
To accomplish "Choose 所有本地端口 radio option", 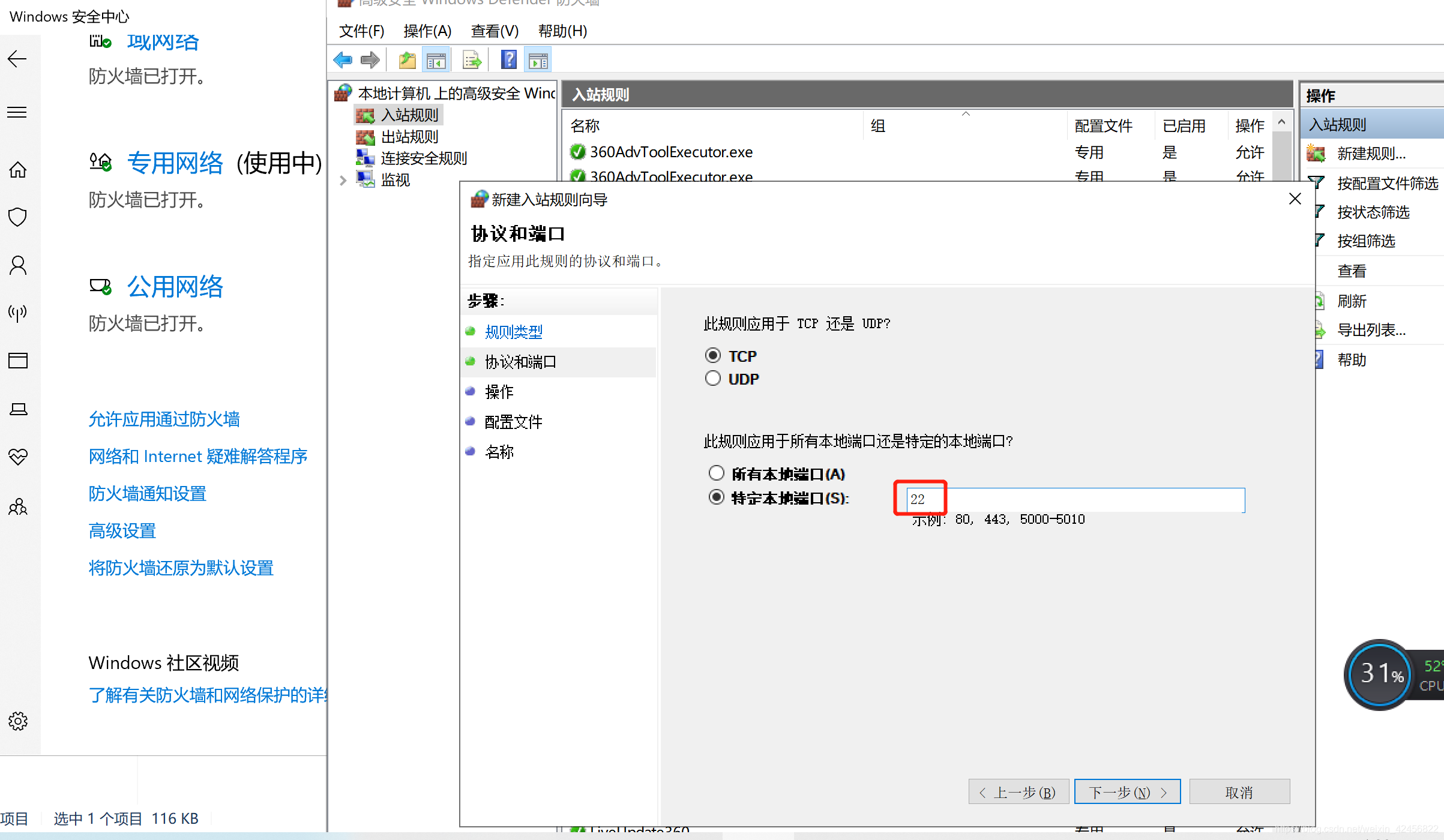I will [716, 473].
